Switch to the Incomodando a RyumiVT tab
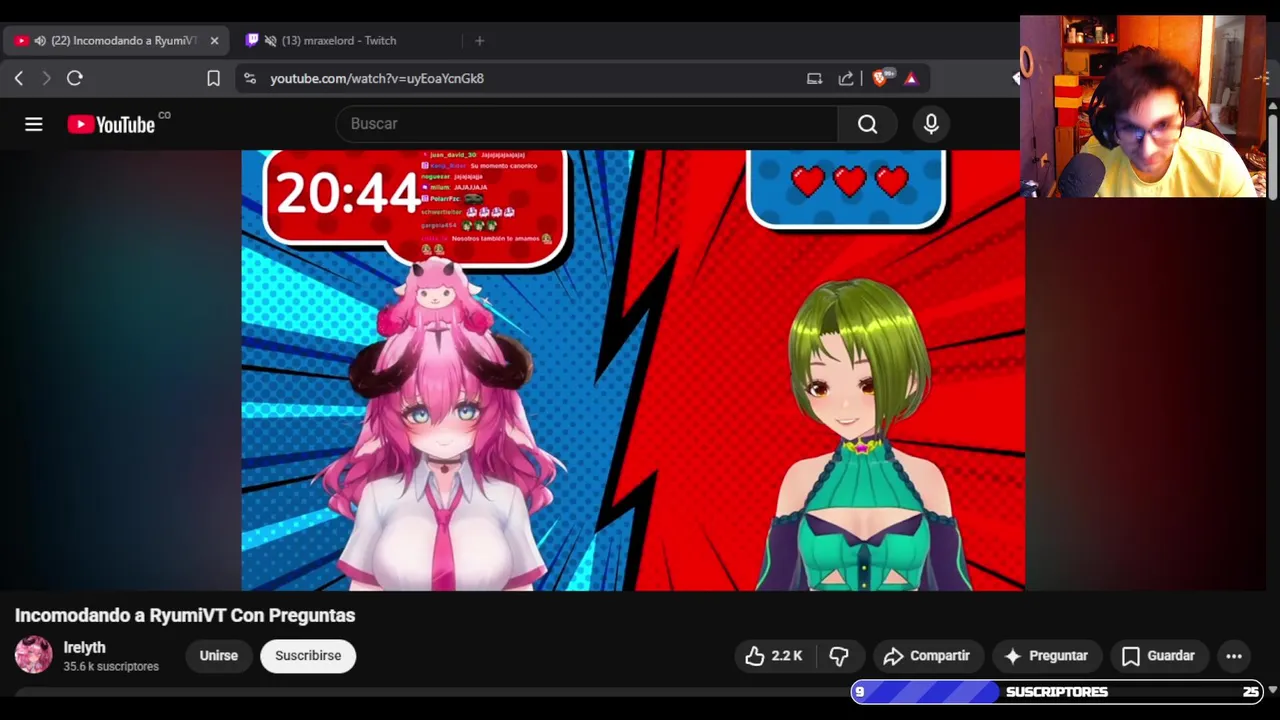1280x720 pixels. [x=116, y=41]
